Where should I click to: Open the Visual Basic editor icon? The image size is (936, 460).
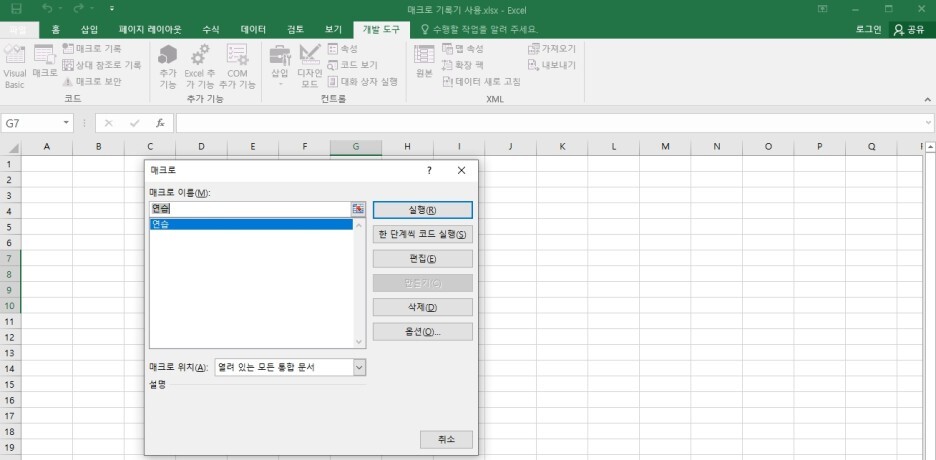pyautogui.click(x=14, y=66)
